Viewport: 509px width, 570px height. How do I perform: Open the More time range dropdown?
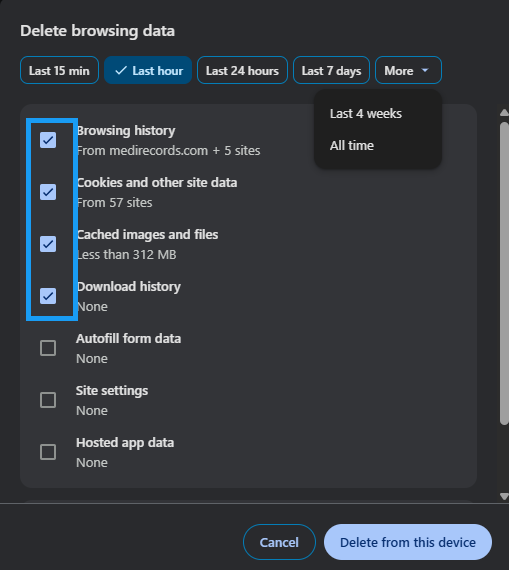click(408, 70)
